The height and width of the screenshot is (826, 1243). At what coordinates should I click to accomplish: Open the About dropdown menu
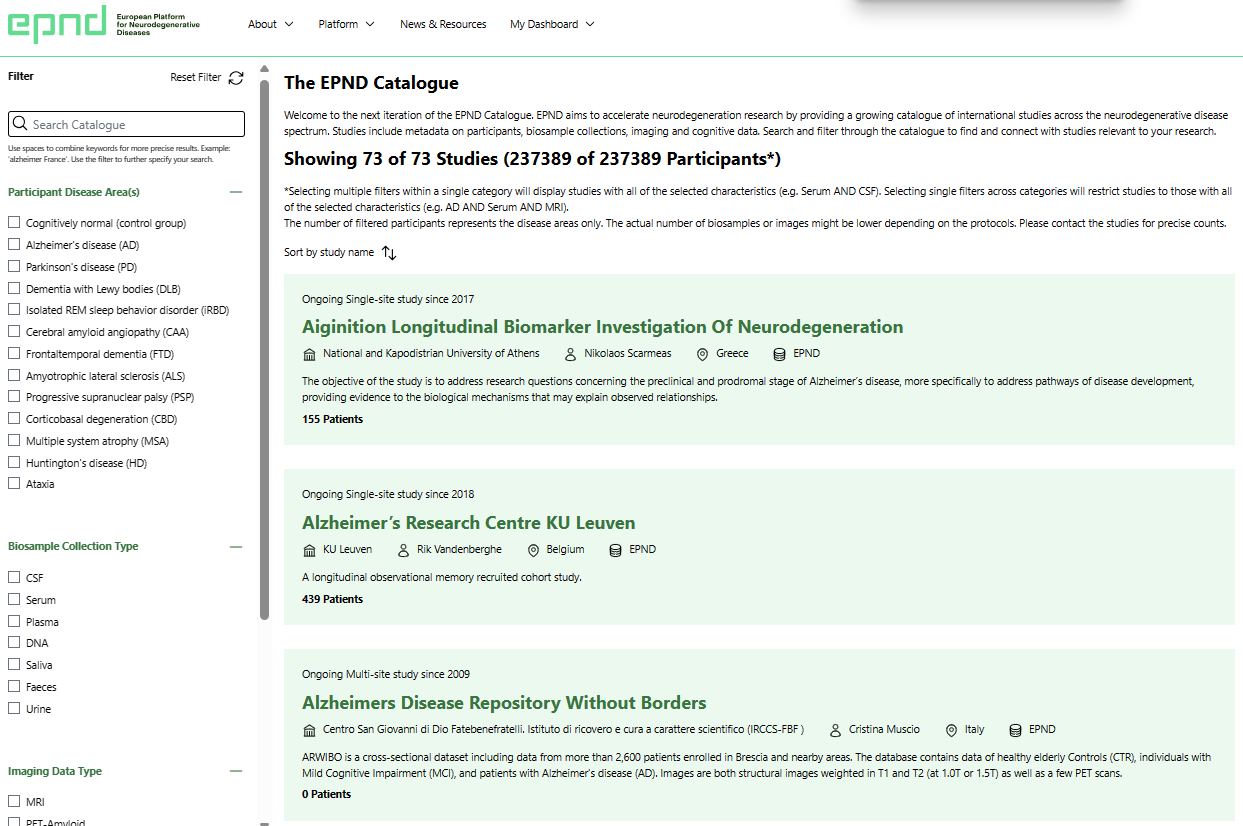[x=271, y=24]
